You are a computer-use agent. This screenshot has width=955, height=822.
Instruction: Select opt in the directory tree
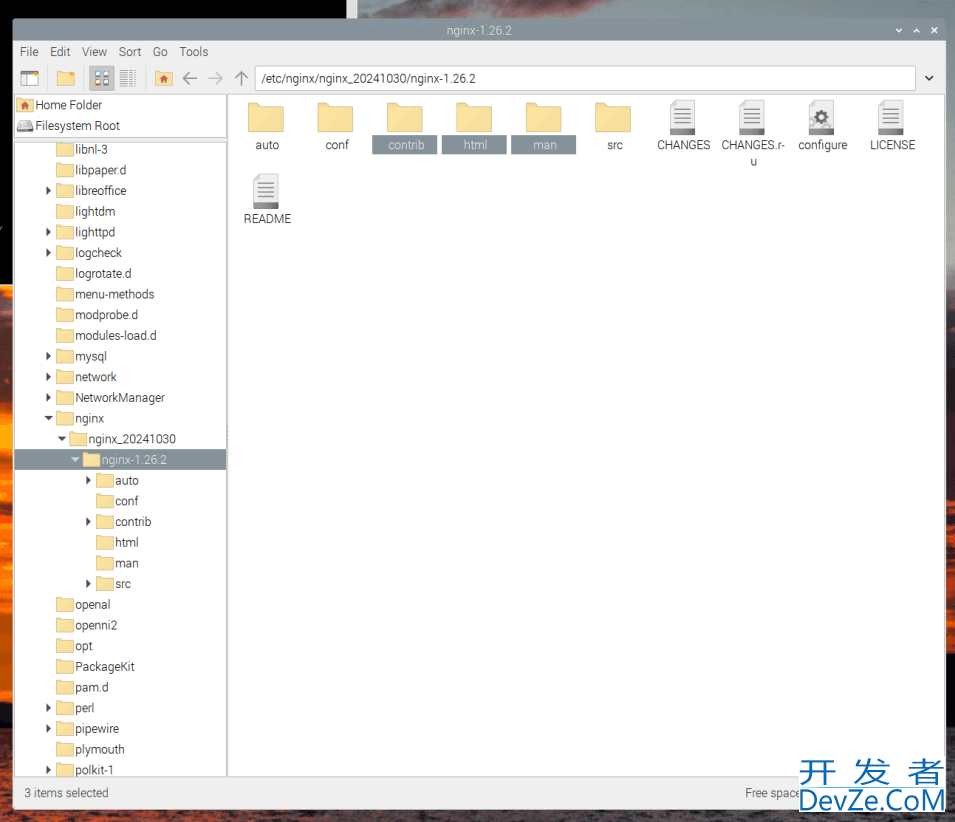(x=74, y=646)
